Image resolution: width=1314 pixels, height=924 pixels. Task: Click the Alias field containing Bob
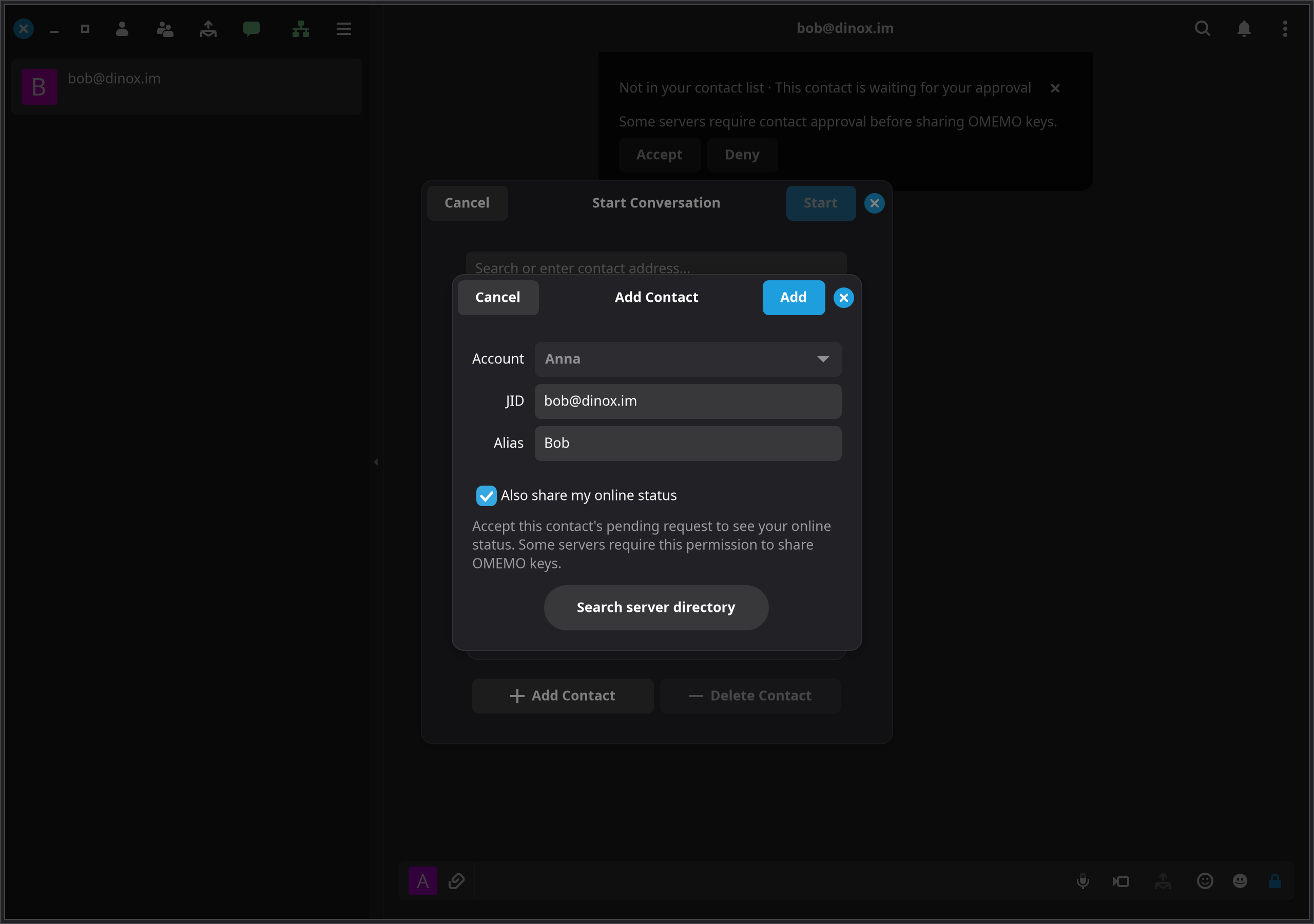click(688, 443)
